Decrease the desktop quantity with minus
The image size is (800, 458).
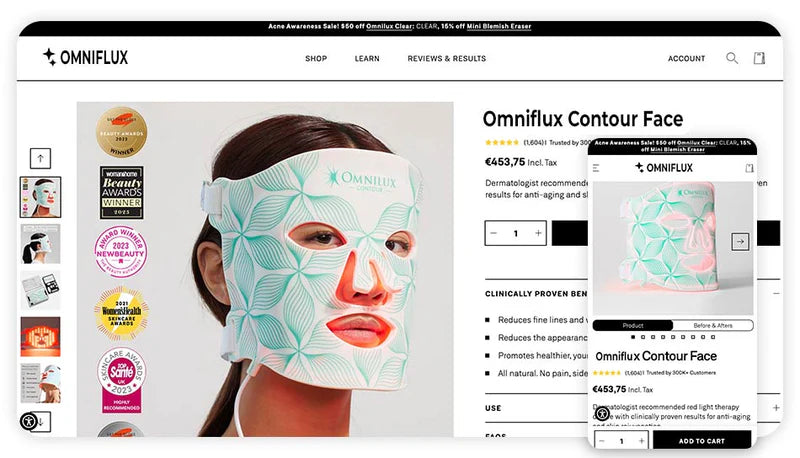click(x=493, y=233)
